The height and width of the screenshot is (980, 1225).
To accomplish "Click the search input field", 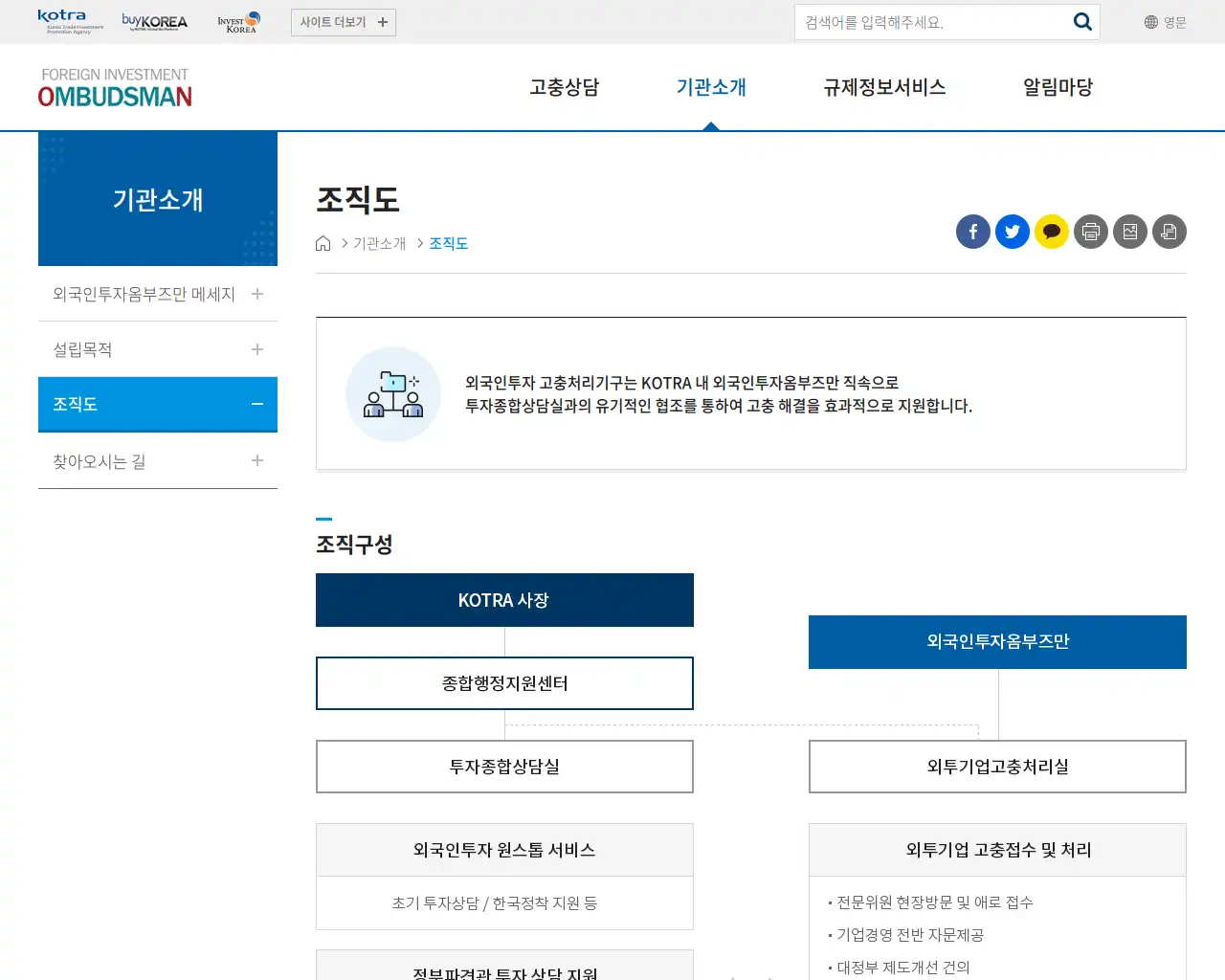I will pos(919,21).
